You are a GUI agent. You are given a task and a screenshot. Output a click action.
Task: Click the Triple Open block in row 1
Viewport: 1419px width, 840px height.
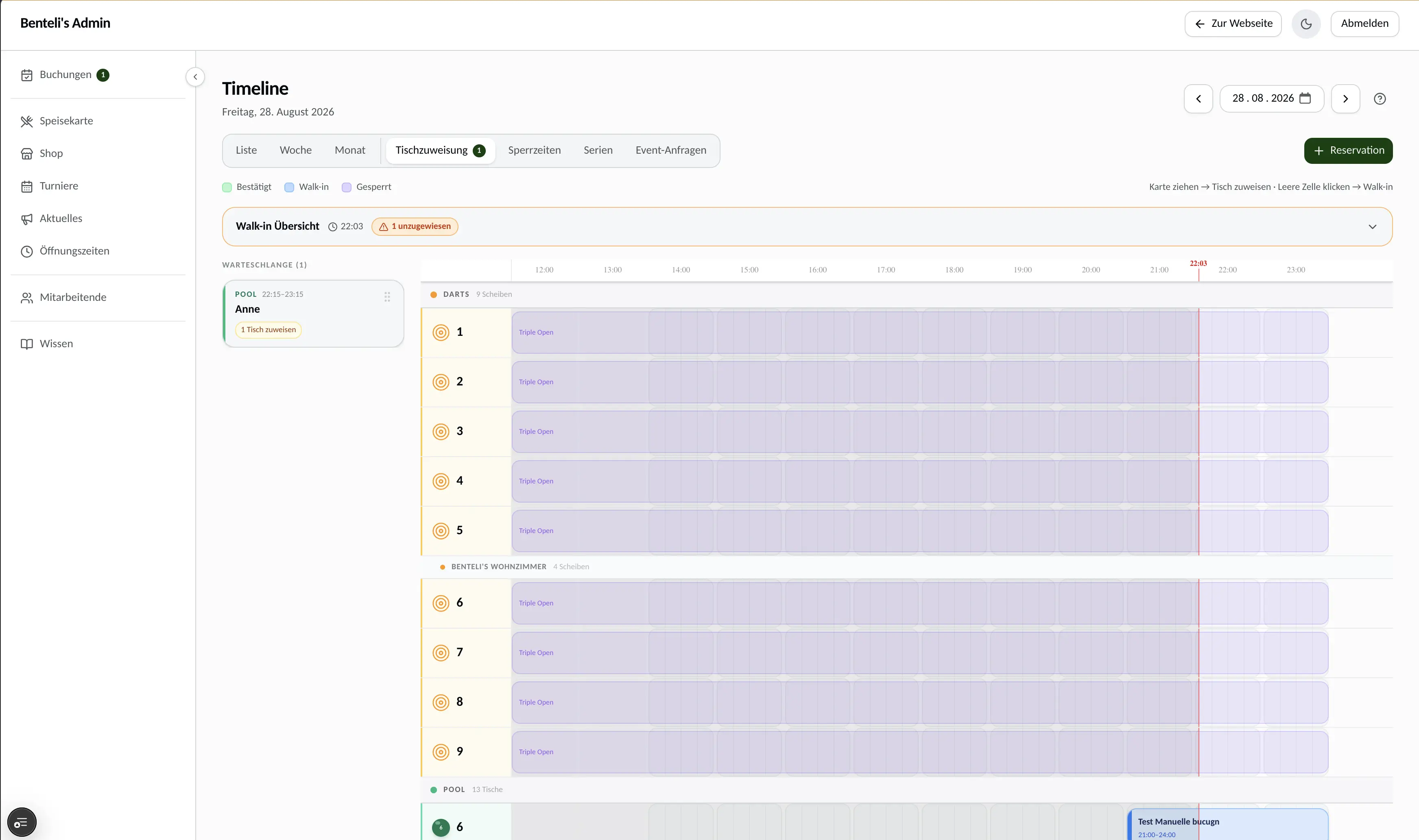click(919, 332)
